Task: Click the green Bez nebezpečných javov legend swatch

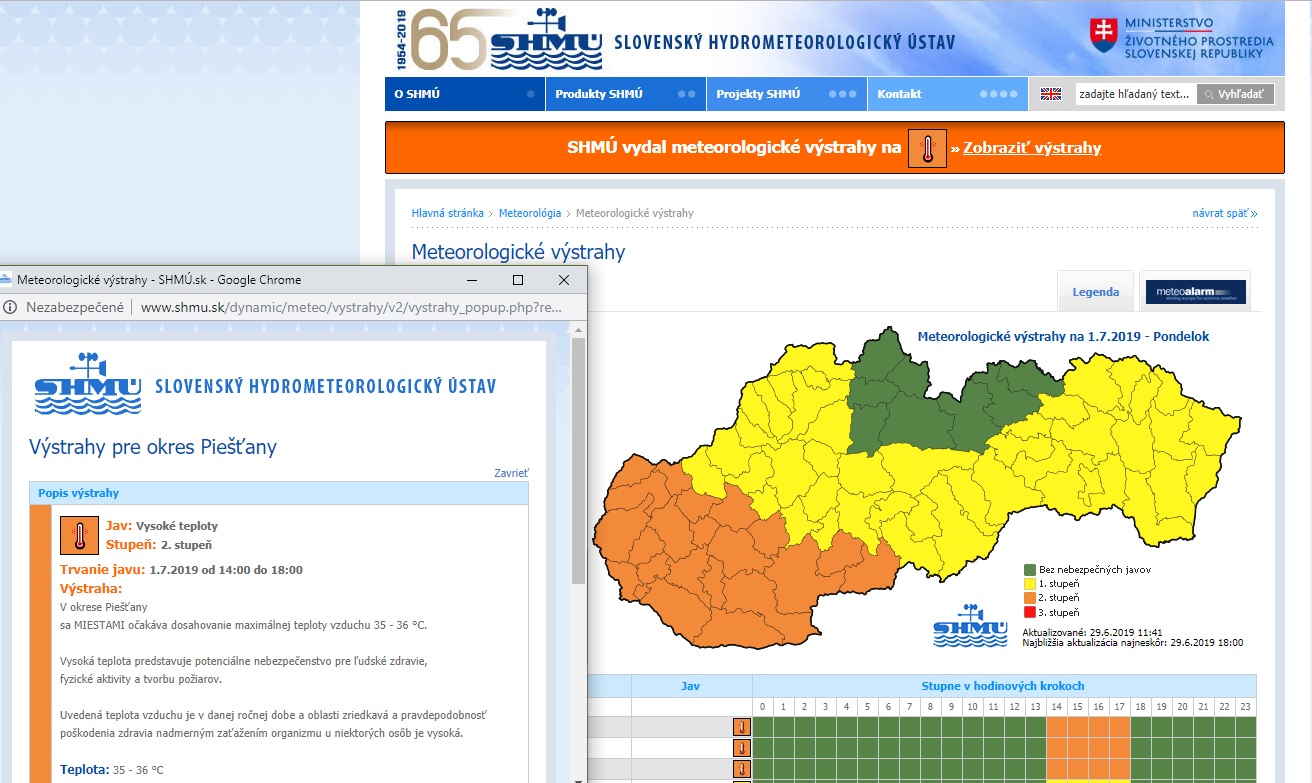Action: [x=1028, y=569]
